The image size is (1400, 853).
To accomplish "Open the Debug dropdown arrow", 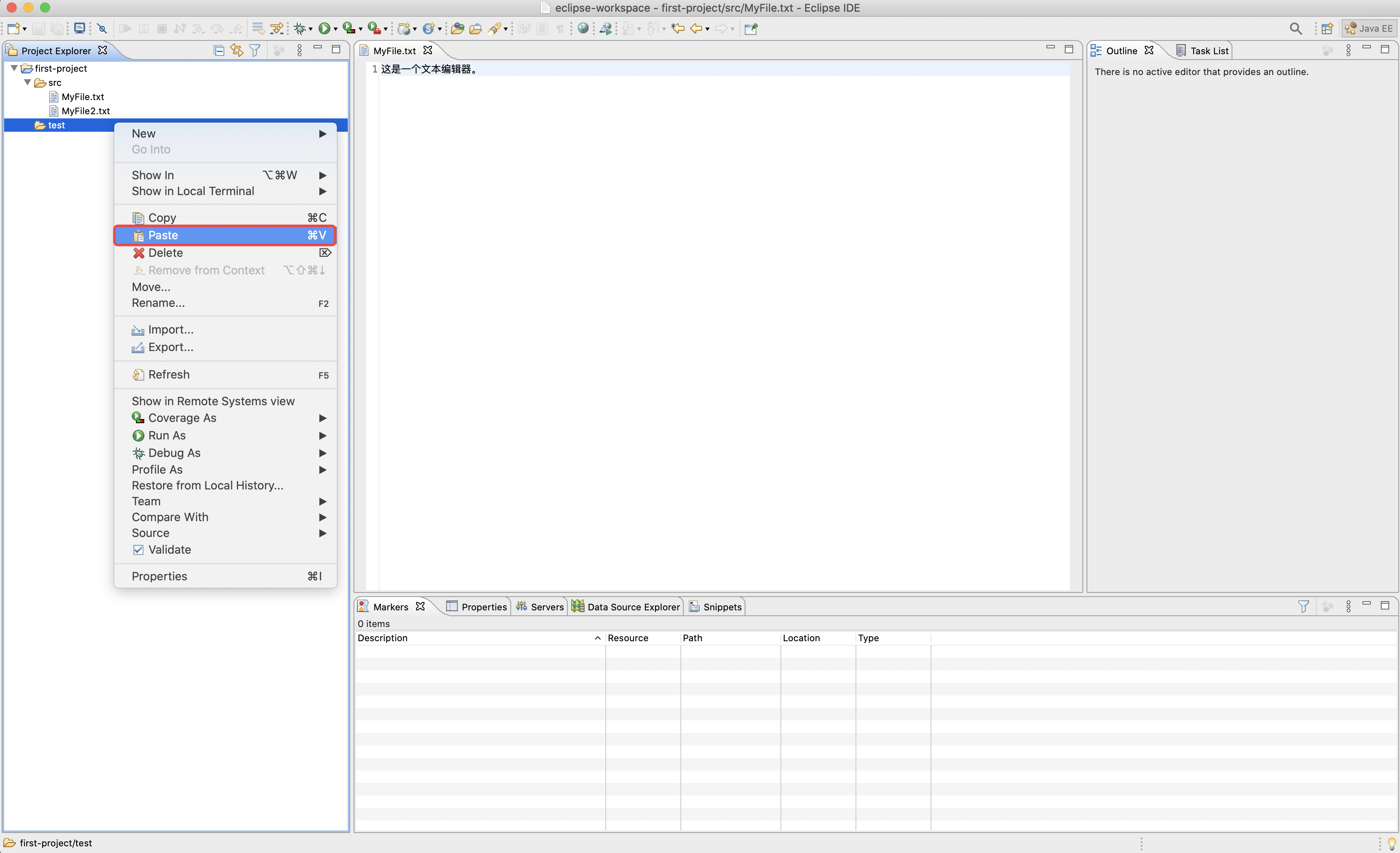I will (x=310, y=29).
